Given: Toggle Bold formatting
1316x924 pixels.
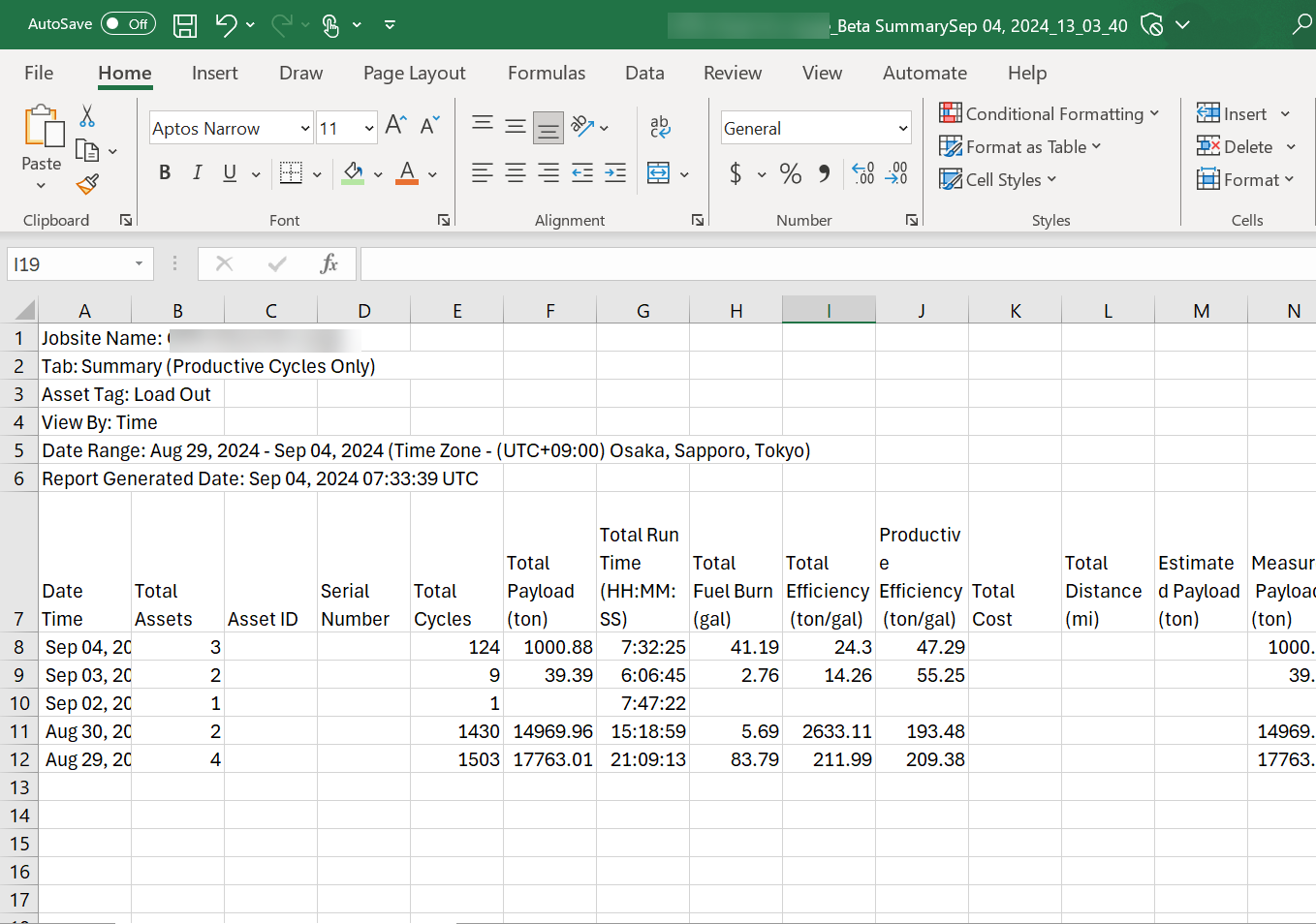Looking at the screenshot, I should (x=165, y=173).
